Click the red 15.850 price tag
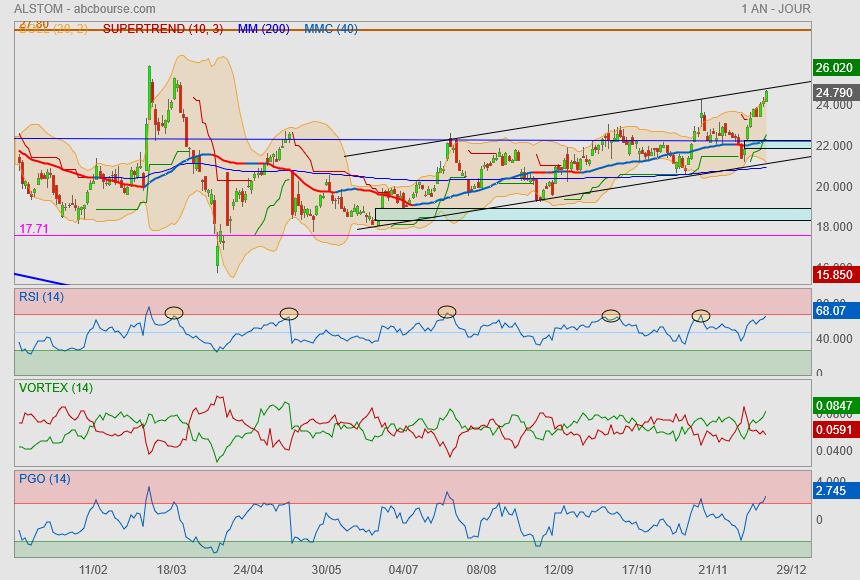The height and width of the screenshot is (580, 860). 834,274
